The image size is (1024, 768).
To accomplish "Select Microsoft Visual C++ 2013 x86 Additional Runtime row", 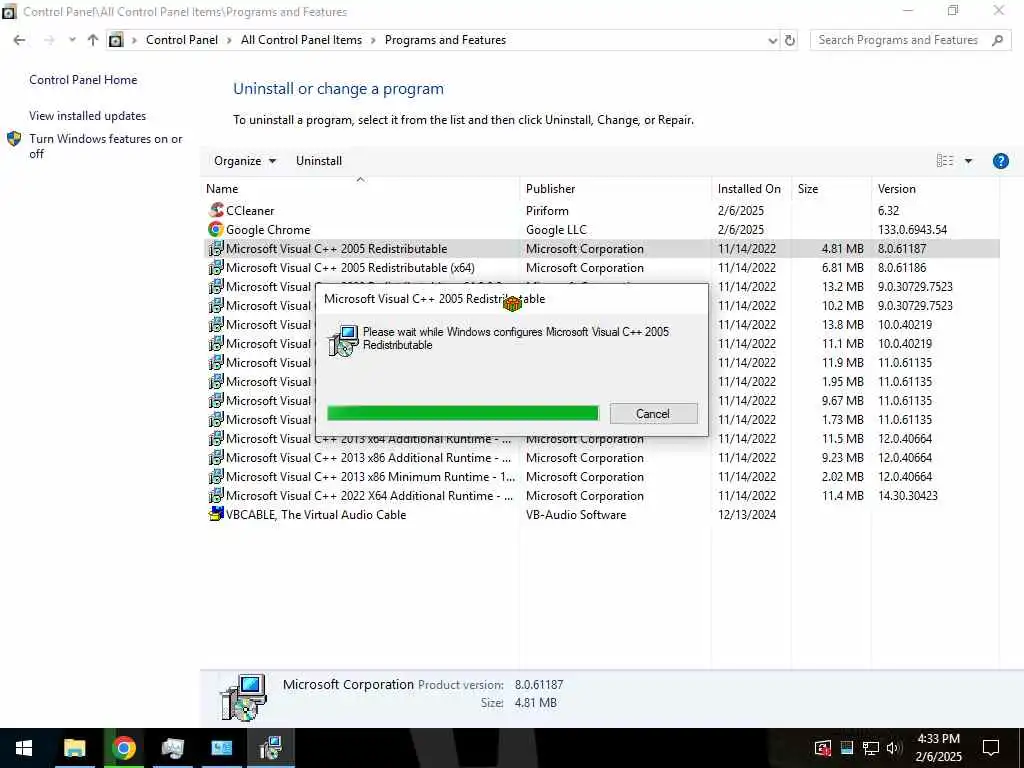I will click(x=601, y=457).
